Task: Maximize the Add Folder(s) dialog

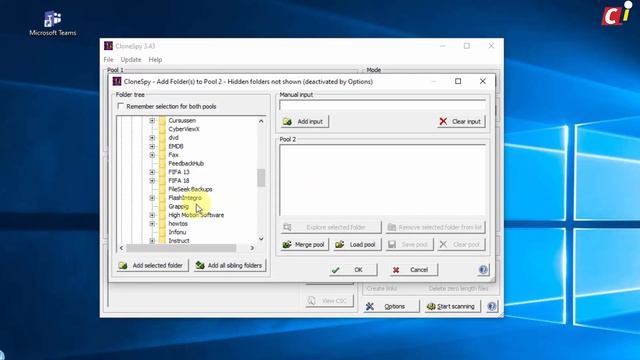Action: pyautogui.click(x=458, y=81)
